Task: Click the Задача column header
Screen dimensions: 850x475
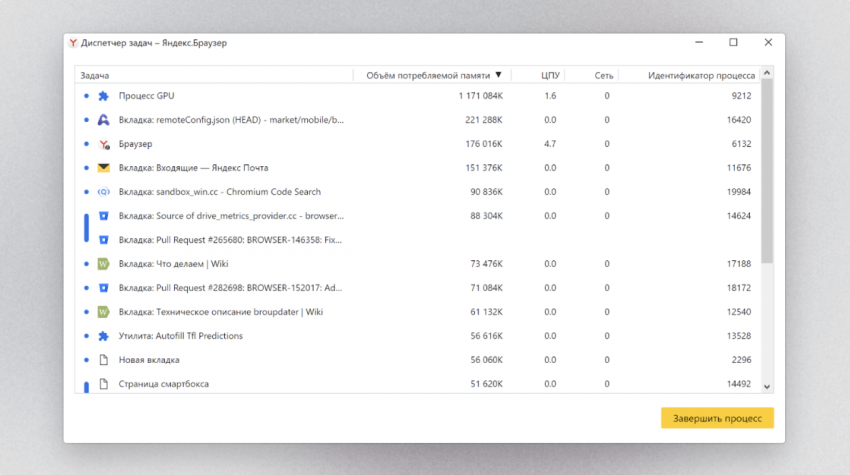Action: tap(95, 75)
